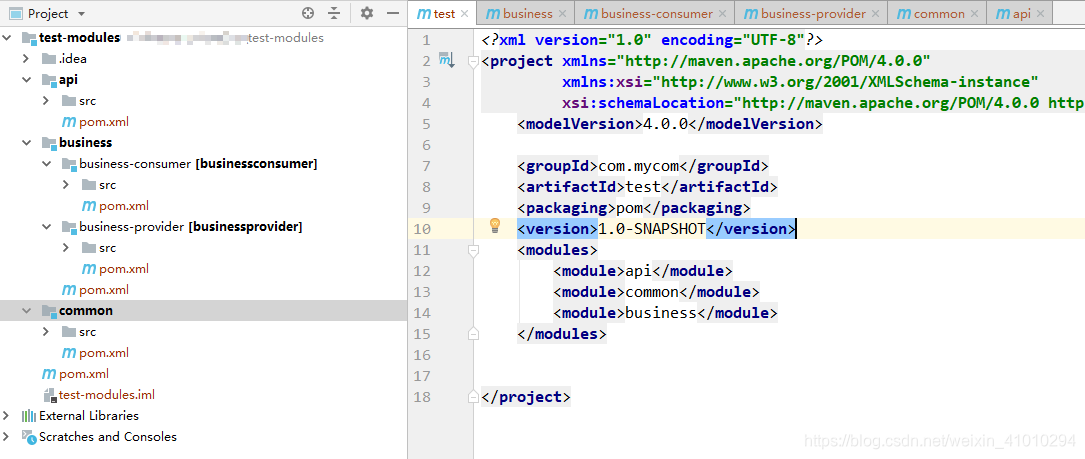Close the common editor tab
The image size is (1085, 459).
click(x=974, y=14)
